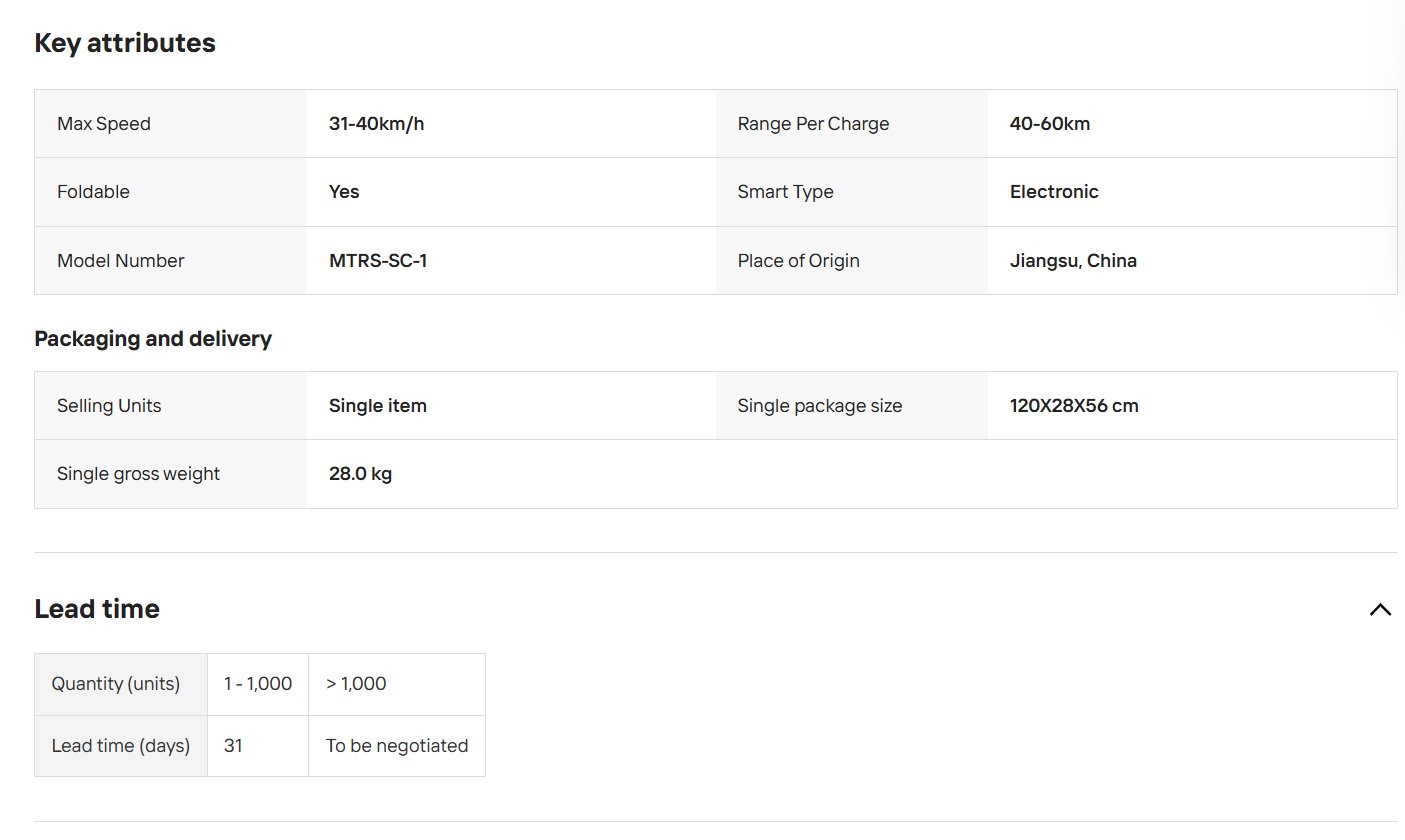Click the Key attributes heading
Viewport: 1405px width, 840px height.
125,43
